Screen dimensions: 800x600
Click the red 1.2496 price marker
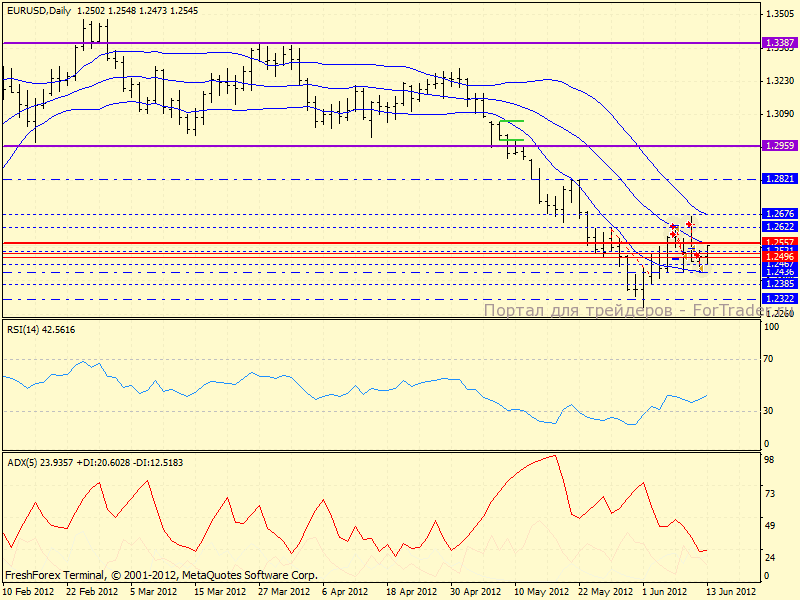779,257
